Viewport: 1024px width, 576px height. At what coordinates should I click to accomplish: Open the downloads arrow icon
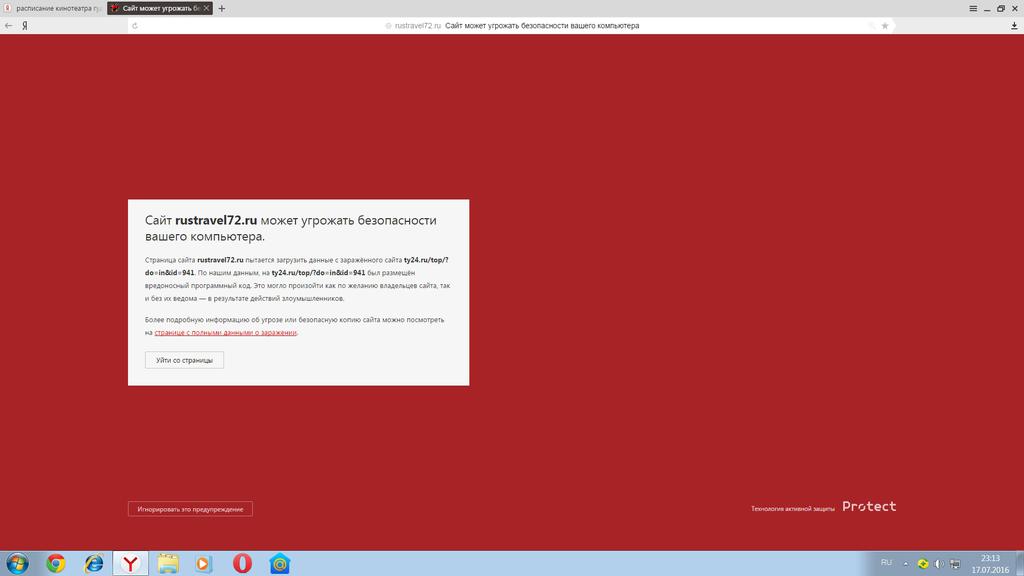pos(1014,26)
